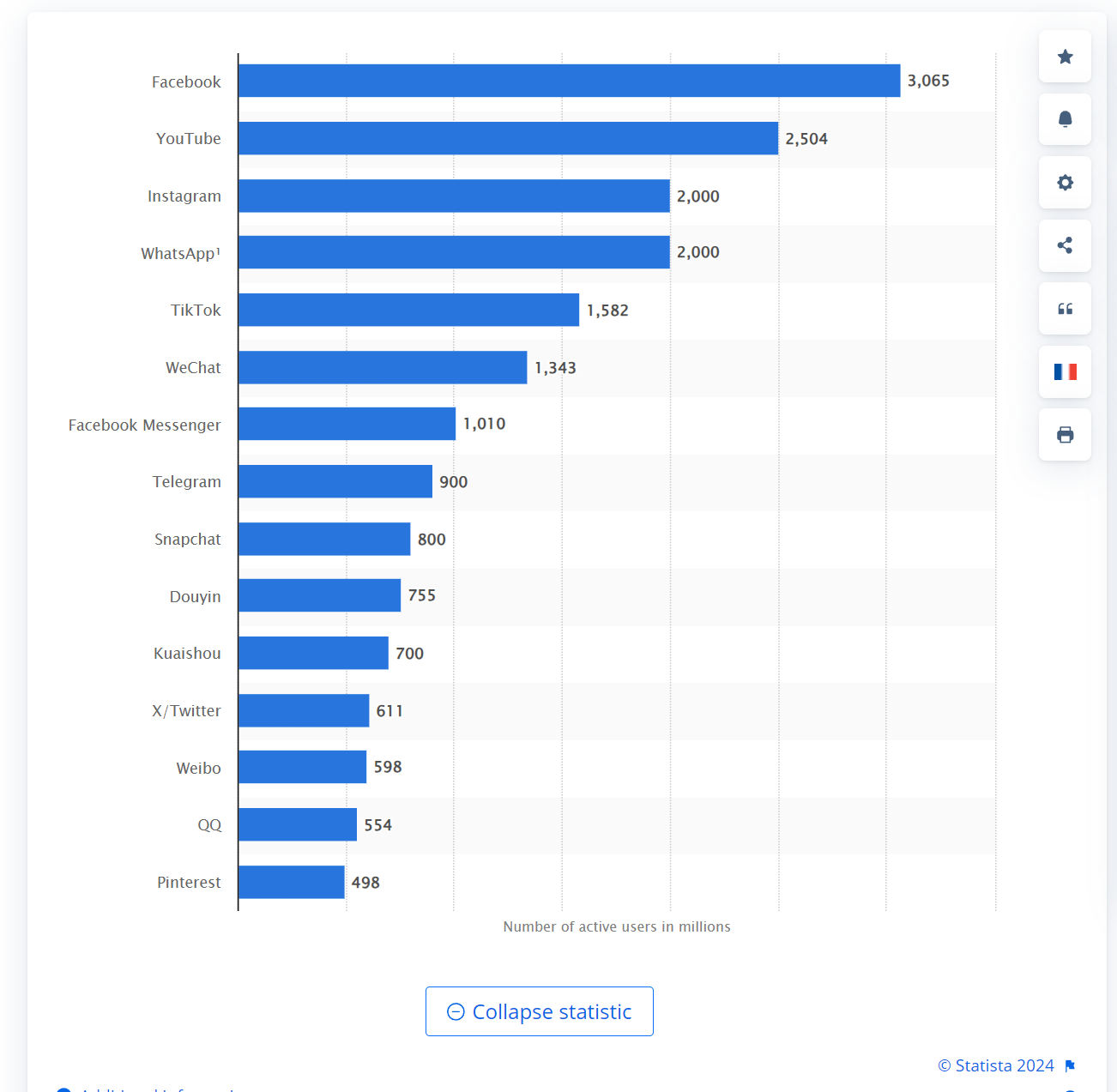The image size is (1117, 1092).
Task: Open the gear chart settings icon
Action: click(1065, 183)
